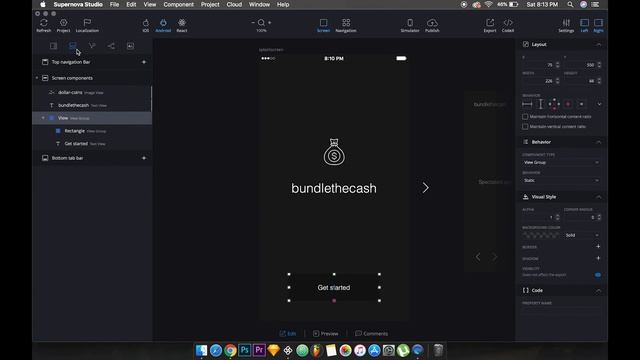Collapse the Code section
The width and height of the screenshot is (640, 360).
[x=598, y=290]
